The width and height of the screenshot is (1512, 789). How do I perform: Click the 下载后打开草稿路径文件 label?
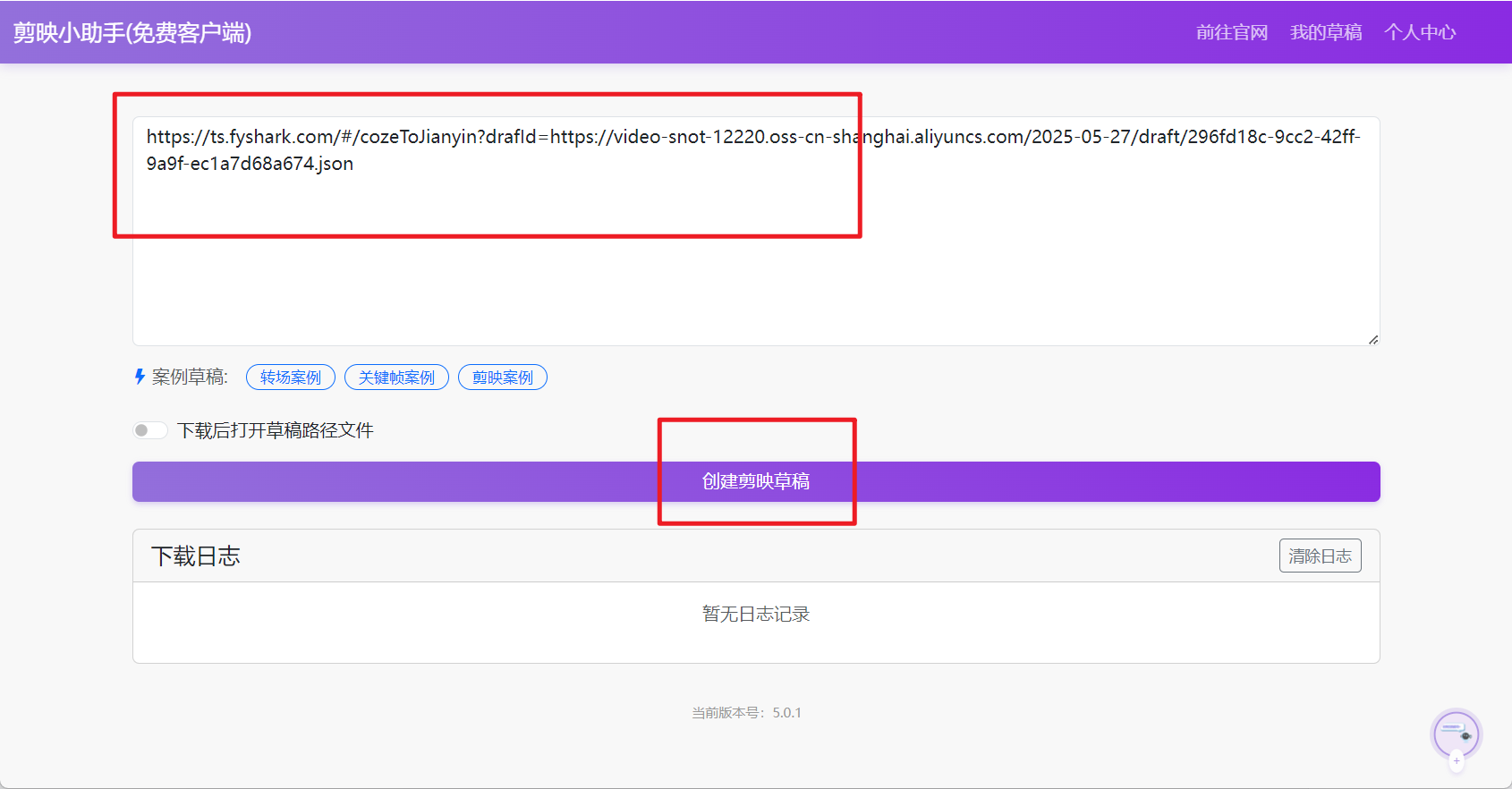pos(276,430)
